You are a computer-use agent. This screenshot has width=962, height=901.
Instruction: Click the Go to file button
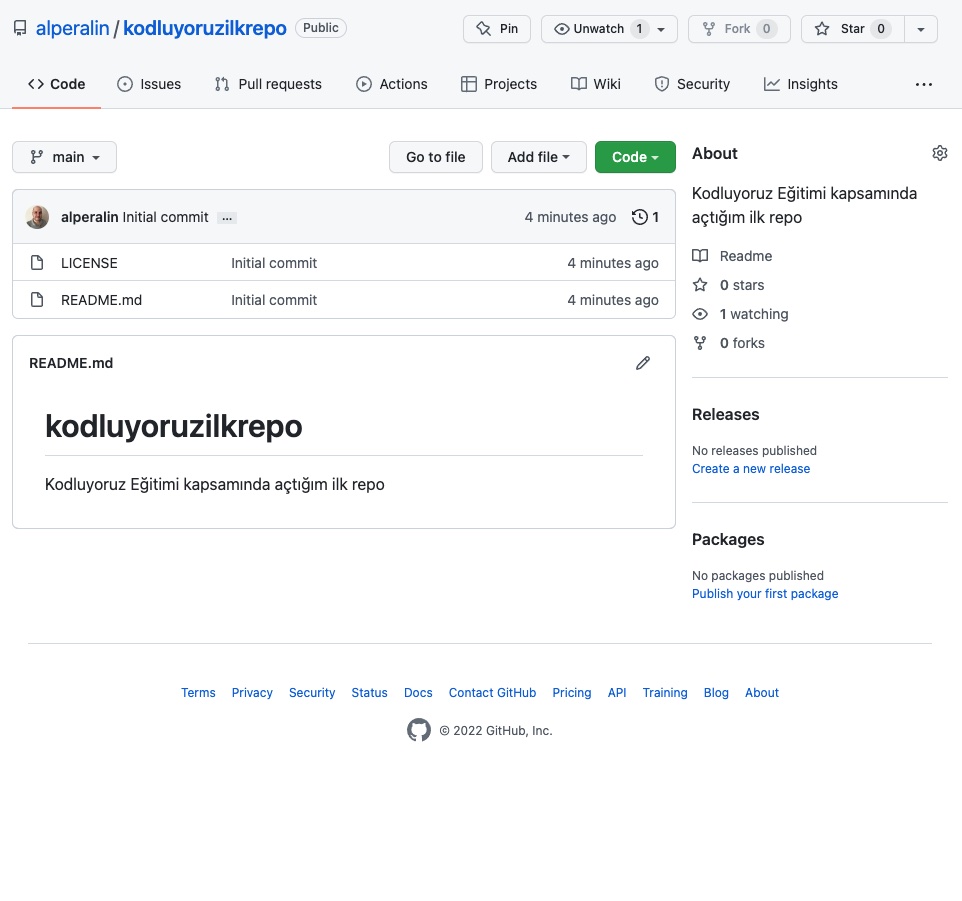[x=436, y=157]
